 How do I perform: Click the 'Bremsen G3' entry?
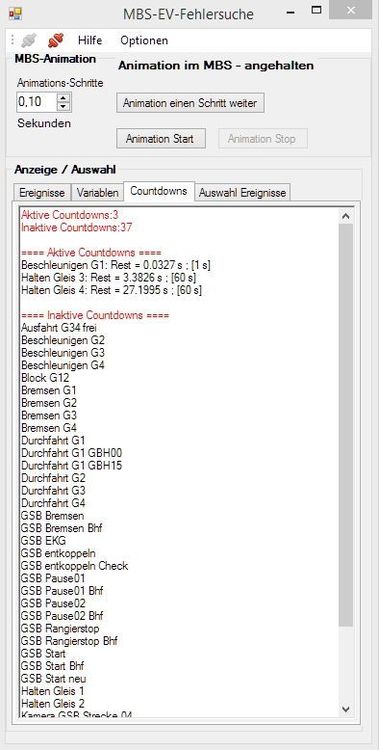(49, 415)
